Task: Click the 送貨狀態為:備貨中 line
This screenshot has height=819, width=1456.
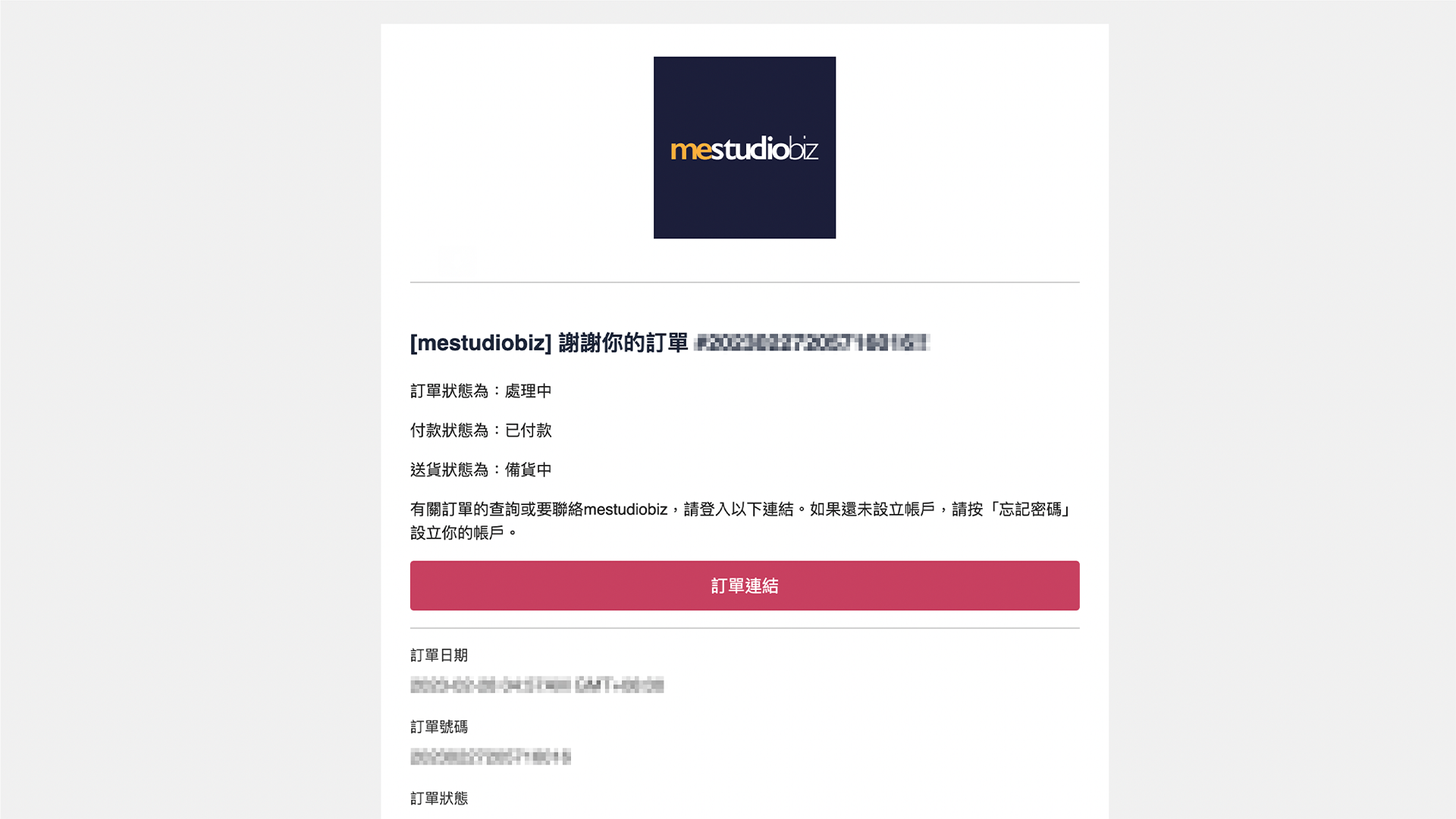Action: click(481, 470)
